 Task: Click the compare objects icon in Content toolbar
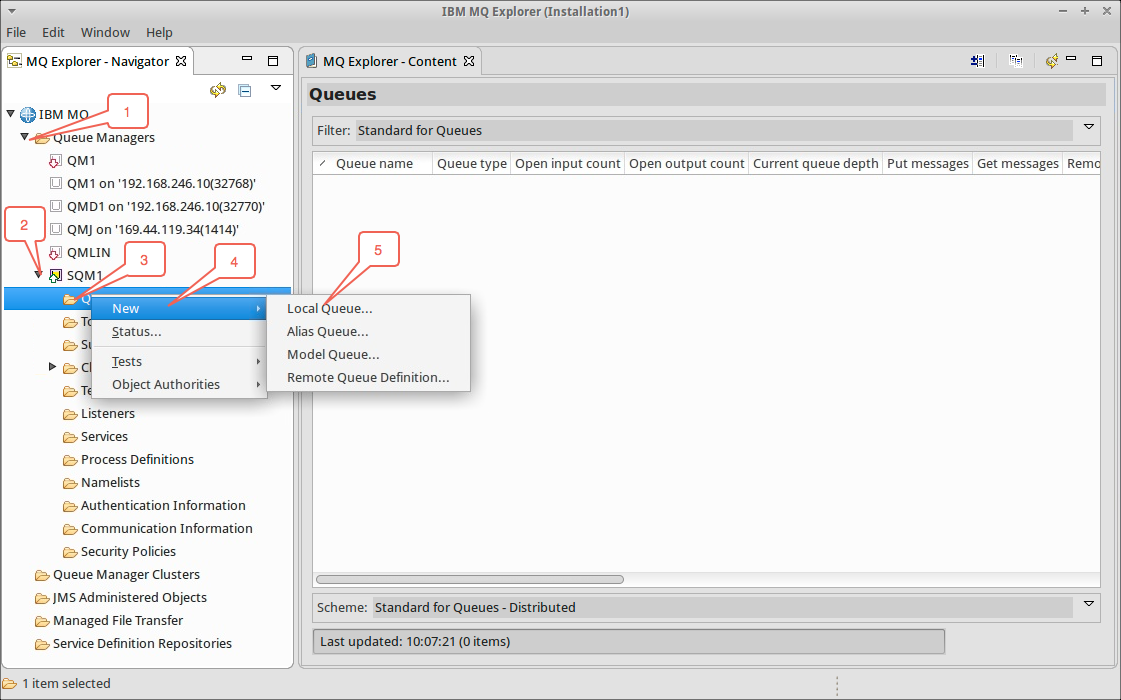click(x=1016, y=61)
